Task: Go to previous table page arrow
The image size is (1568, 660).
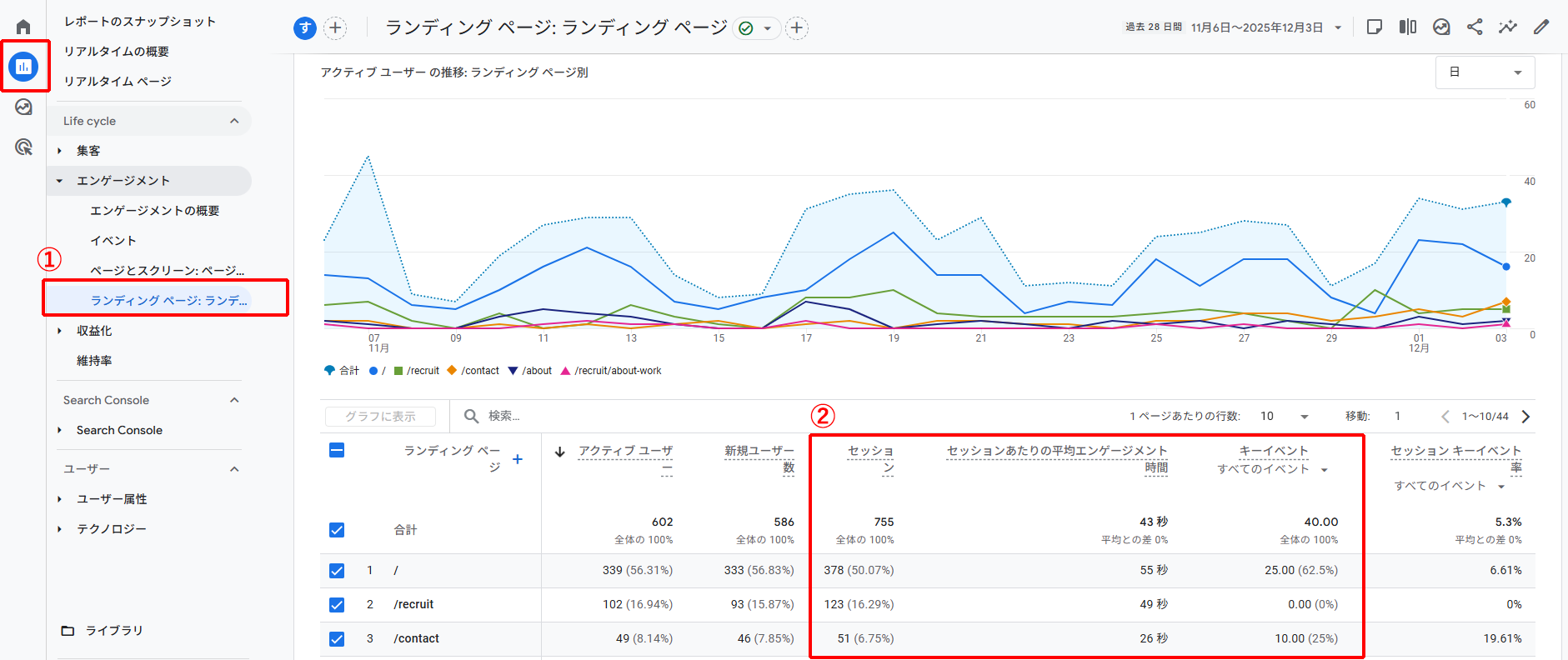Action: click(1445, 416)
